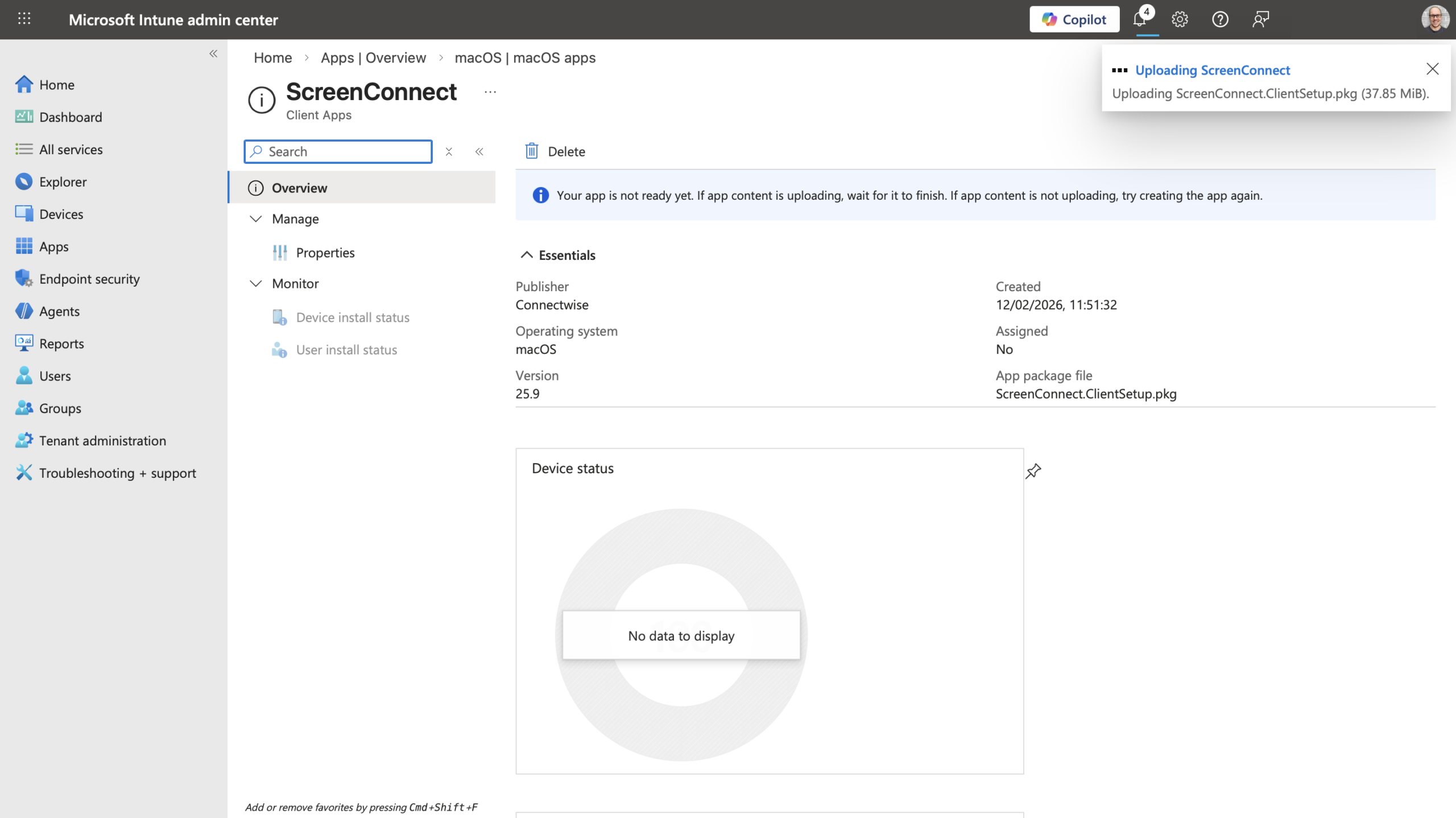The width and height of the screenshot is (1456, 818).
Task: Pin the Device status chart
Action: pyautogui.click(x=1033, y=471)
